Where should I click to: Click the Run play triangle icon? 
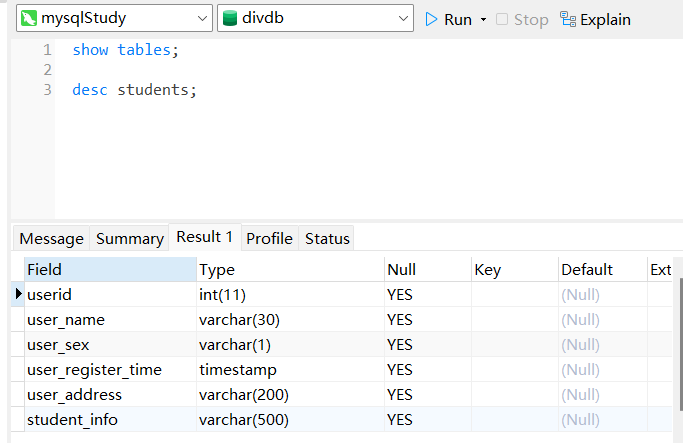pyautogui.click(x=431, y=19)
